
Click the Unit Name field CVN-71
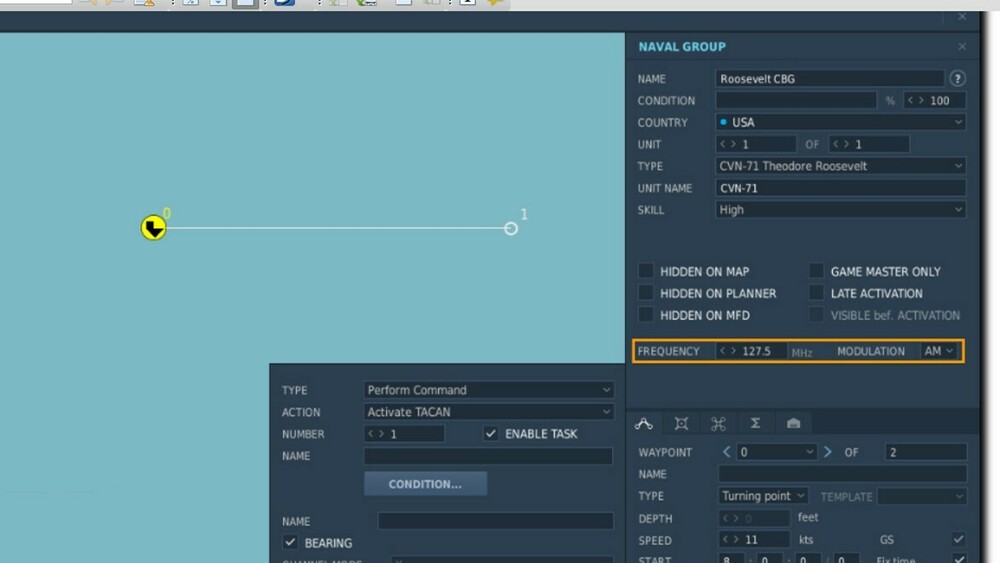click(840, 188)
